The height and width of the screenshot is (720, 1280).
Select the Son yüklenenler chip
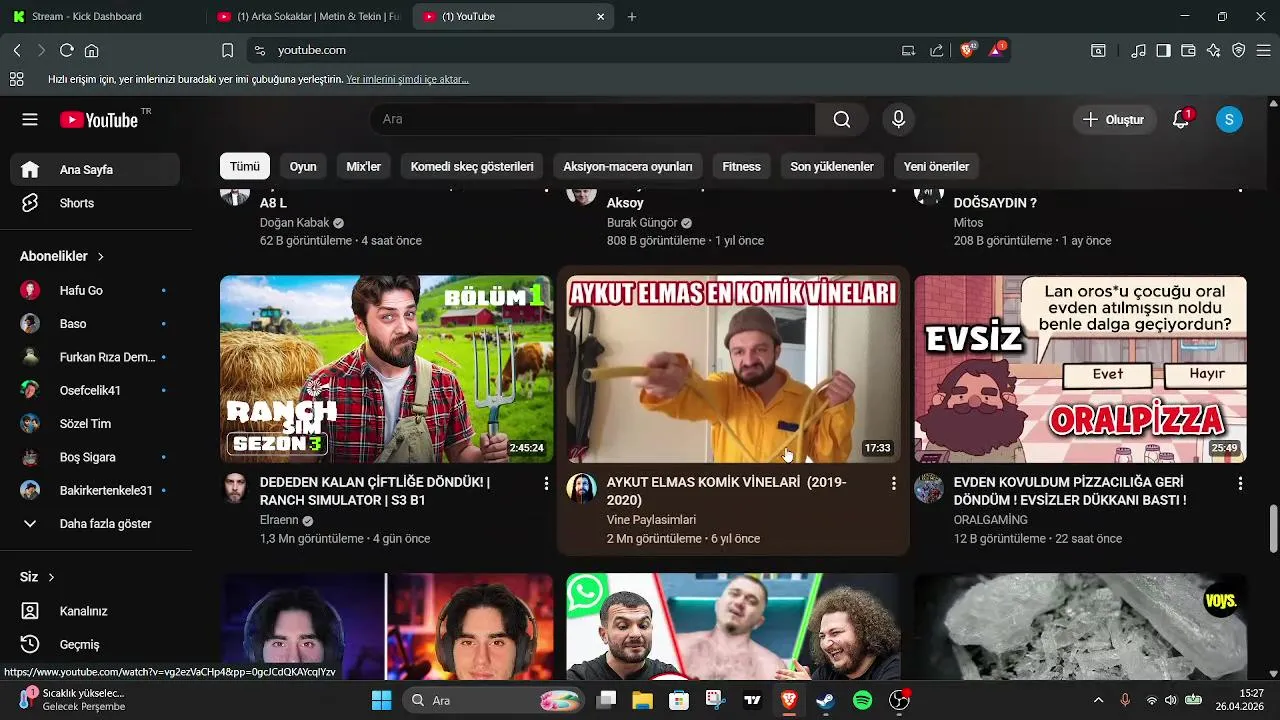coord(832,166)
